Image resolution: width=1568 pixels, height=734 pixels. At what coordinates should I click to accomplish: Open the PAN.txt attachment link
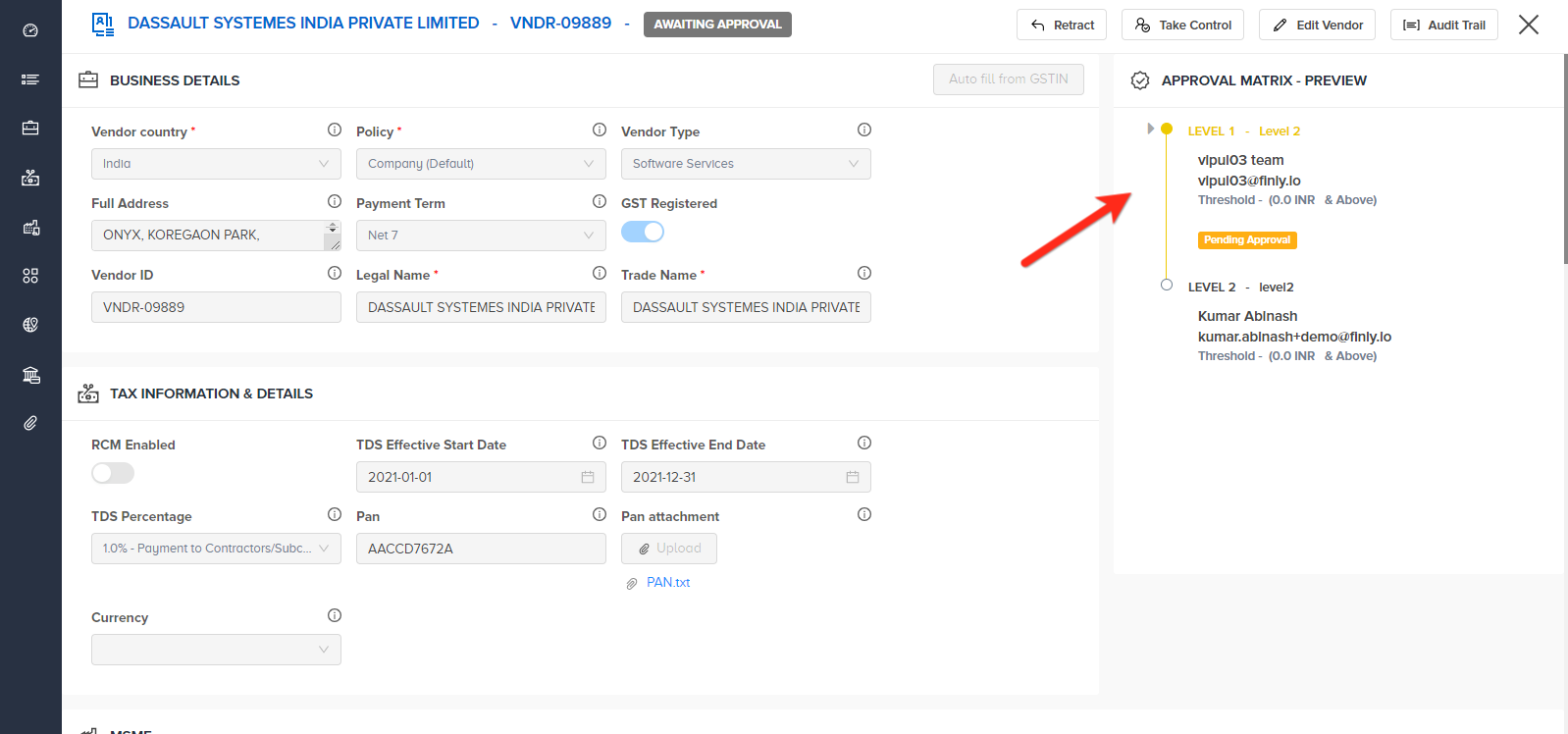pyautogui.click(x=668, y=583)
